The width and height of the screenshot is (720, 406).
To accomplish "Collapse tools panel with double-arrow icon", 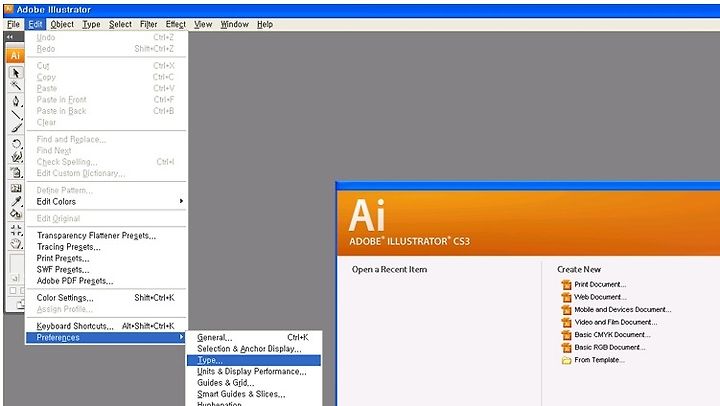I will [x=10, y=37].
